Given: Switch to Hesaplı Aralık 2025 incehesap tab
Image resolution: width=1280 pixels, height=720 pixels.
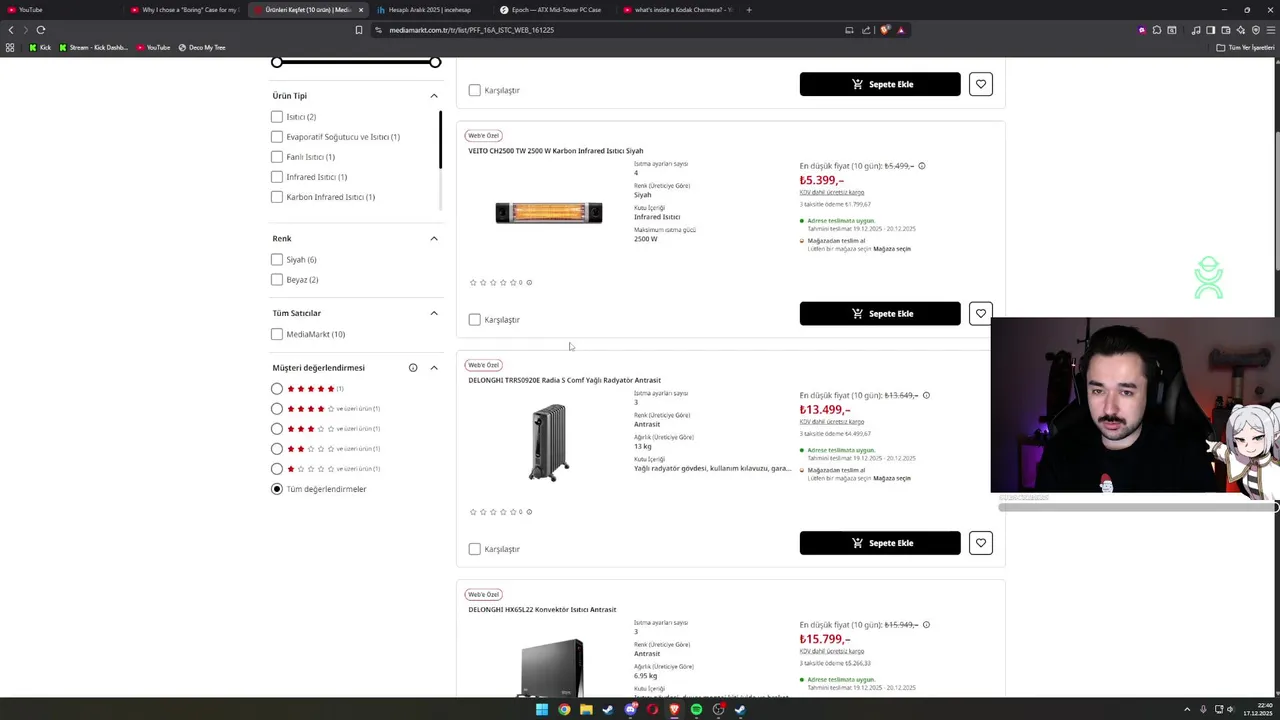Looking at the screenshot, I should click(430, 10).
